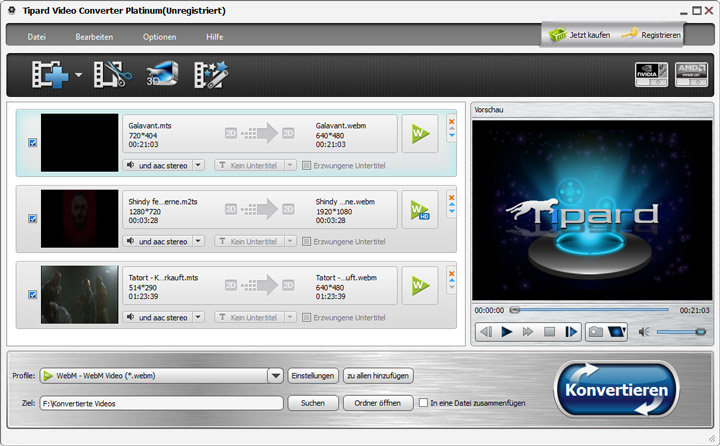Click the Ziel destination path field
720x446 pixels.
[x=162, y=403]
